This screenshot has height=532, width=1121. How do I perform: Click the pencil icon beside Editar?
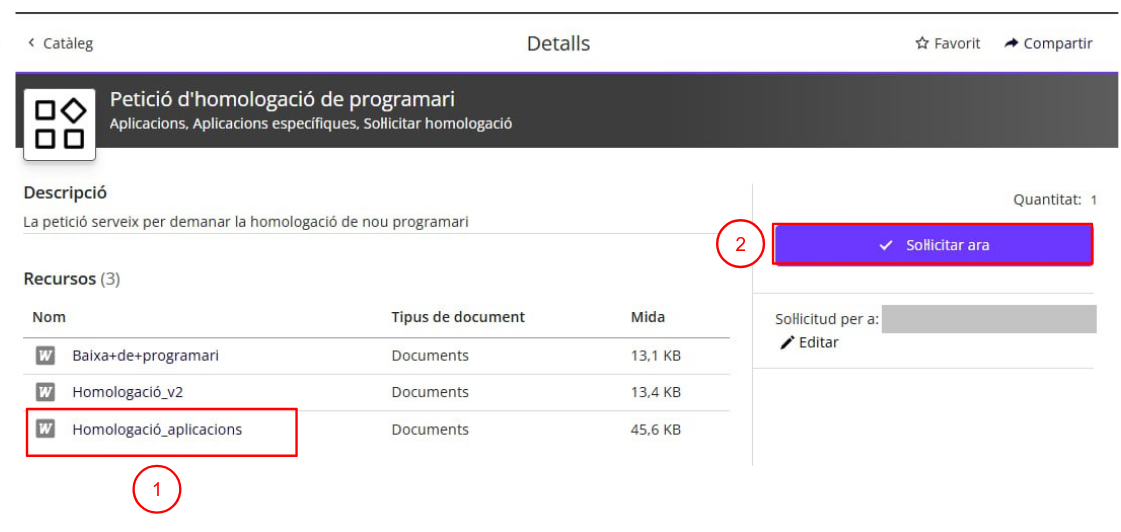(x=787, y=343)
